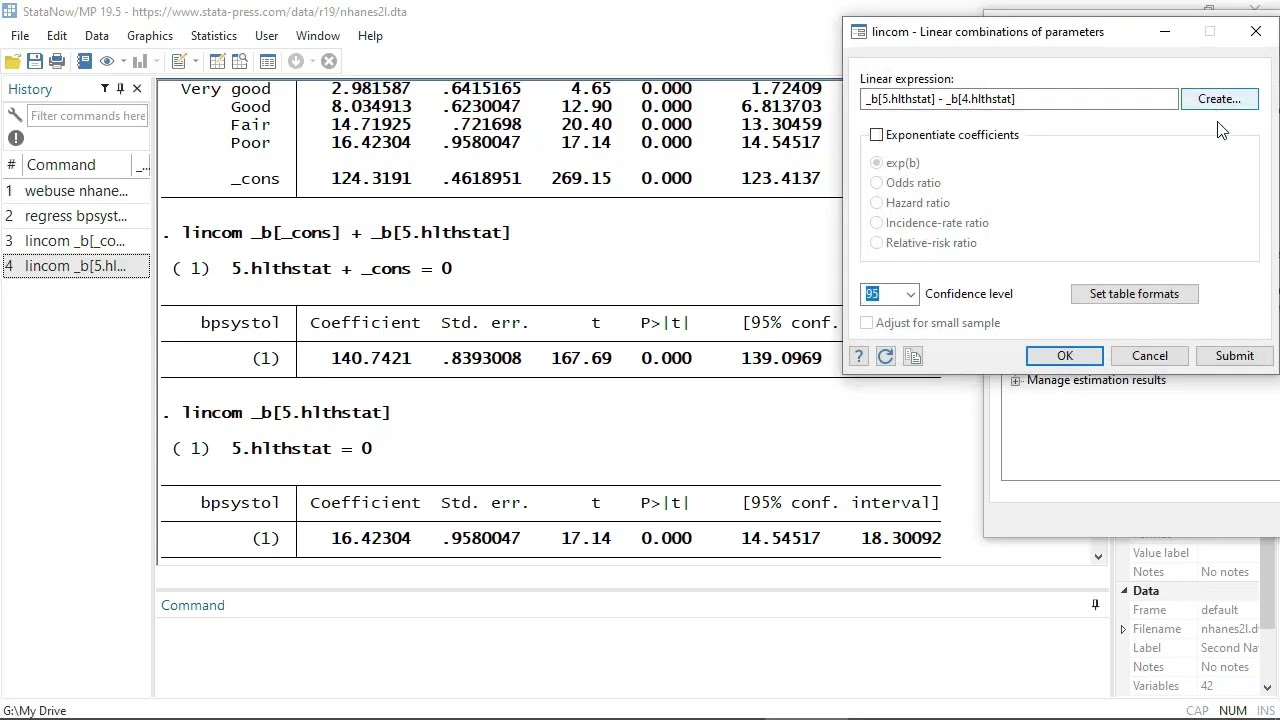Viewport: 1280px width, 720px height.
Task: Click the Print icon in toolbar
Action: tap(57, 61)
